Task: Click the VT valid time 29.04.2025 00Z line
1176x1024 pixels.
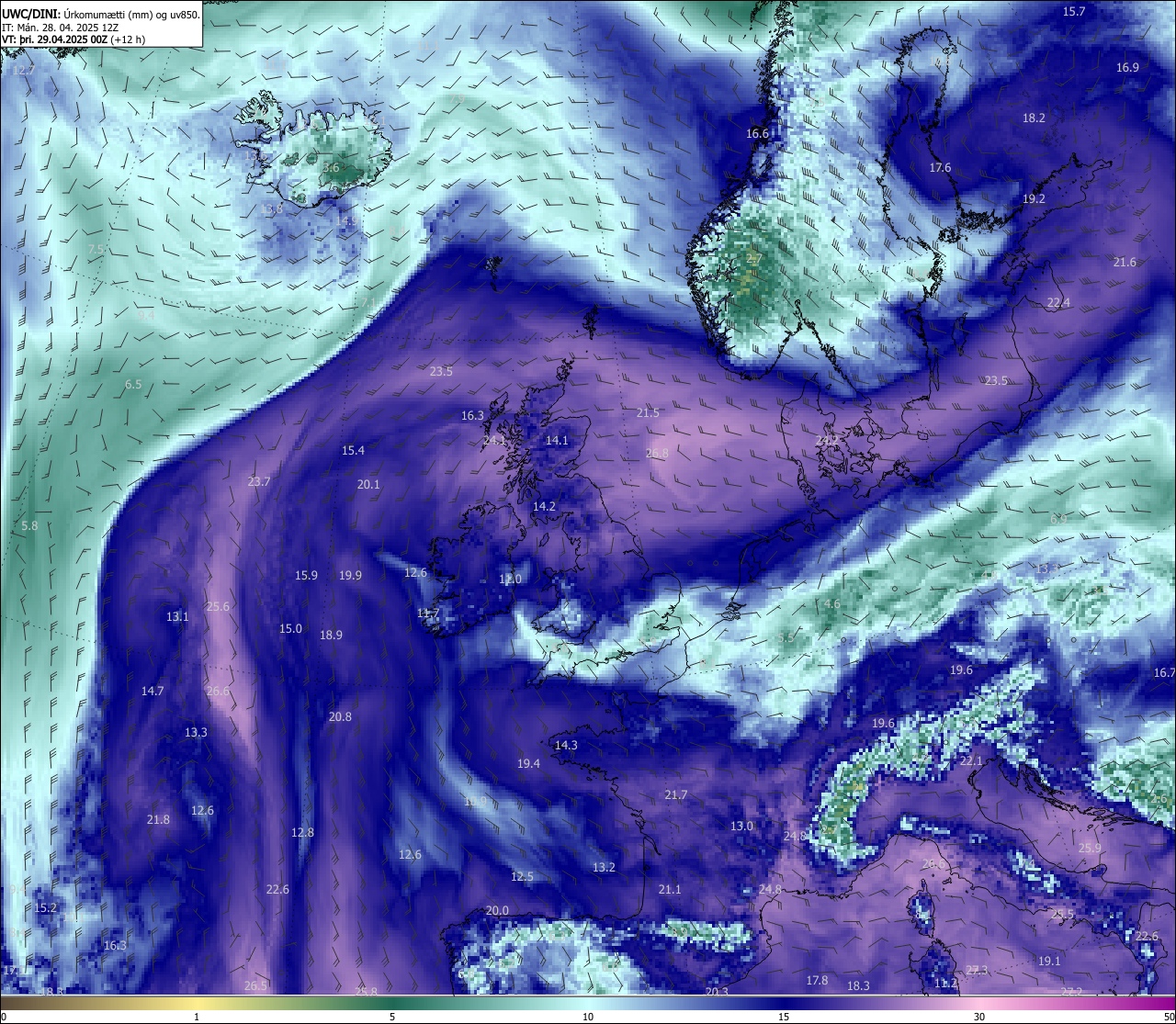Action: click(73, 39)
